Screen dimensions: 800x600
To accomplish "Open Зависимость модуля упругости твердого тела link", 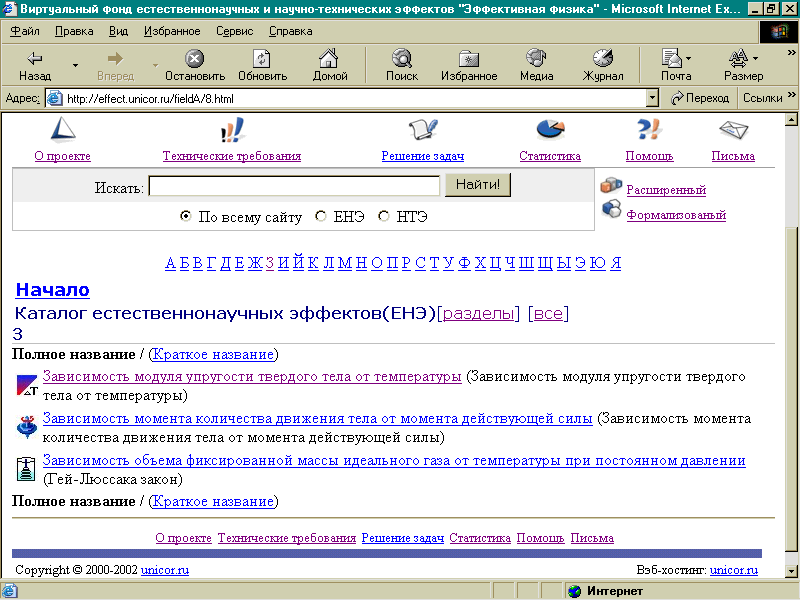I will 252,377.
